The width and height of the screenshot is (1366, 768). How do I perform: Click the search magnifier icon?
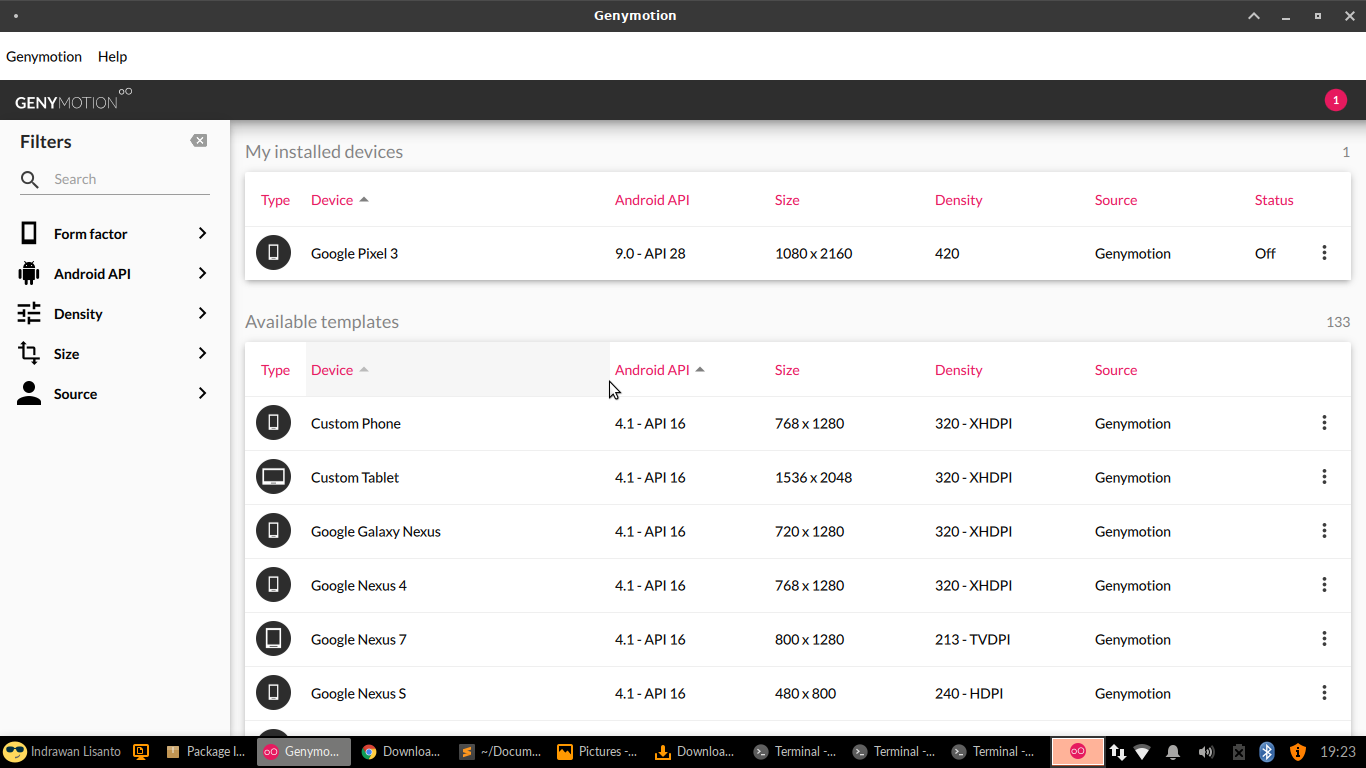pyautogui.click(x=30, y=179)
